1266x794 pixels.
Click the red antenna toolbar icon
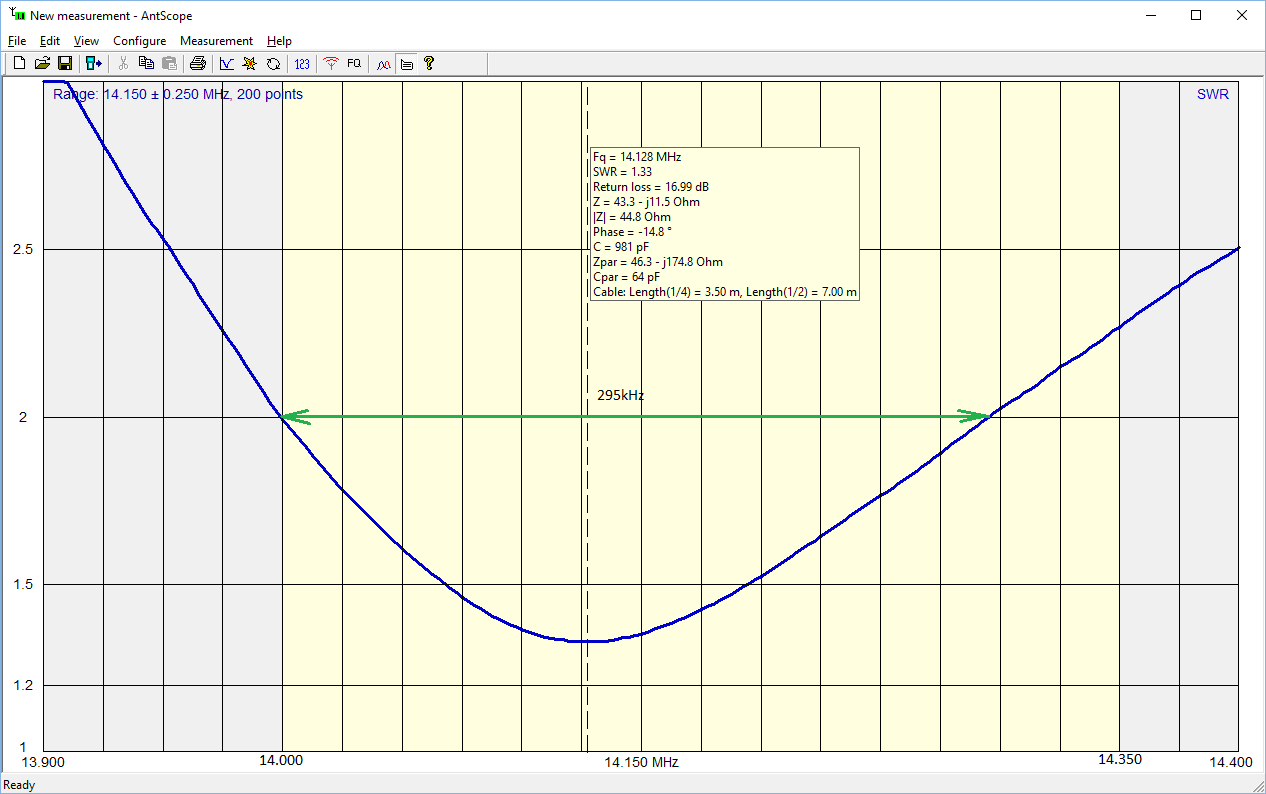pos(331,64)
